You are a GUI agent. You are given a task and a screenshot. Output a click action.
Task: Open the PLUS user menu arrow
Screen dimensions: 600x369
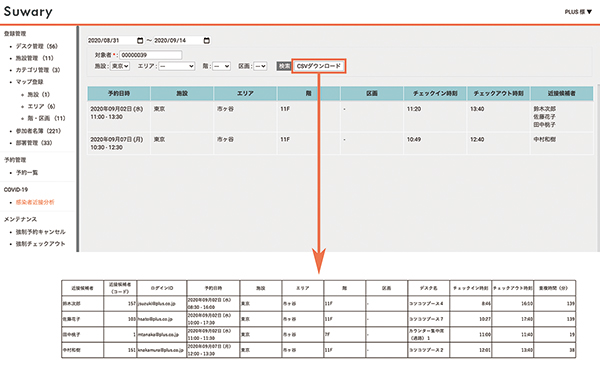pyautogui.click(x=590, y=12)
